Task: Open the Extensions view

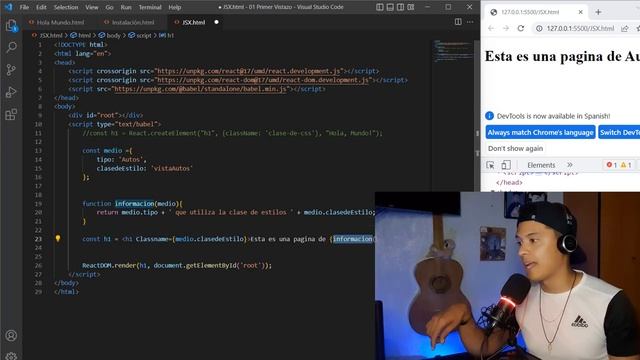Action: pyautogui.click(x=11, y=114)
